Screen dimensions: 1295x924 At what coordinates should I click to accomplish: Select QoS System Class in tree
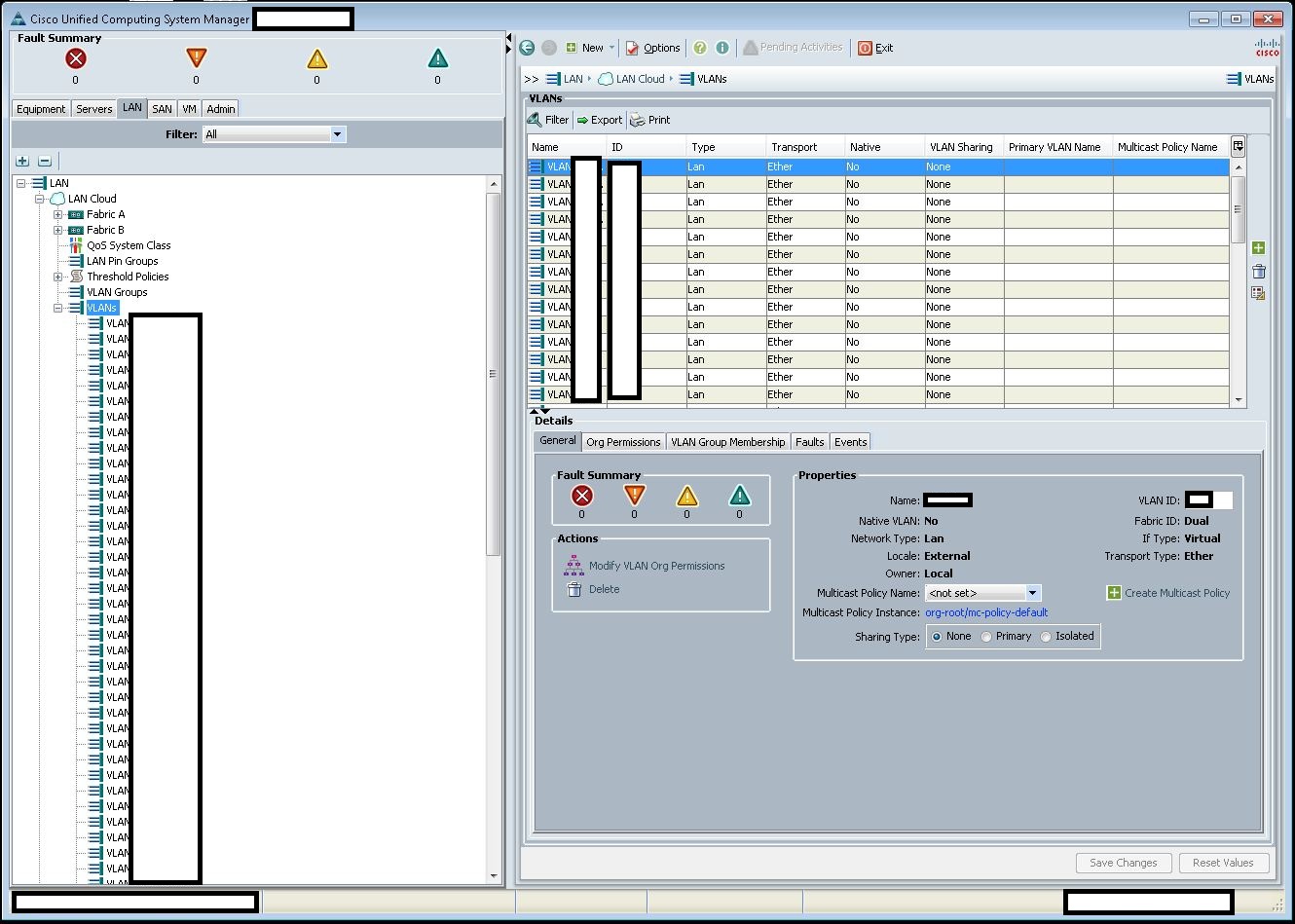[128, 245]
